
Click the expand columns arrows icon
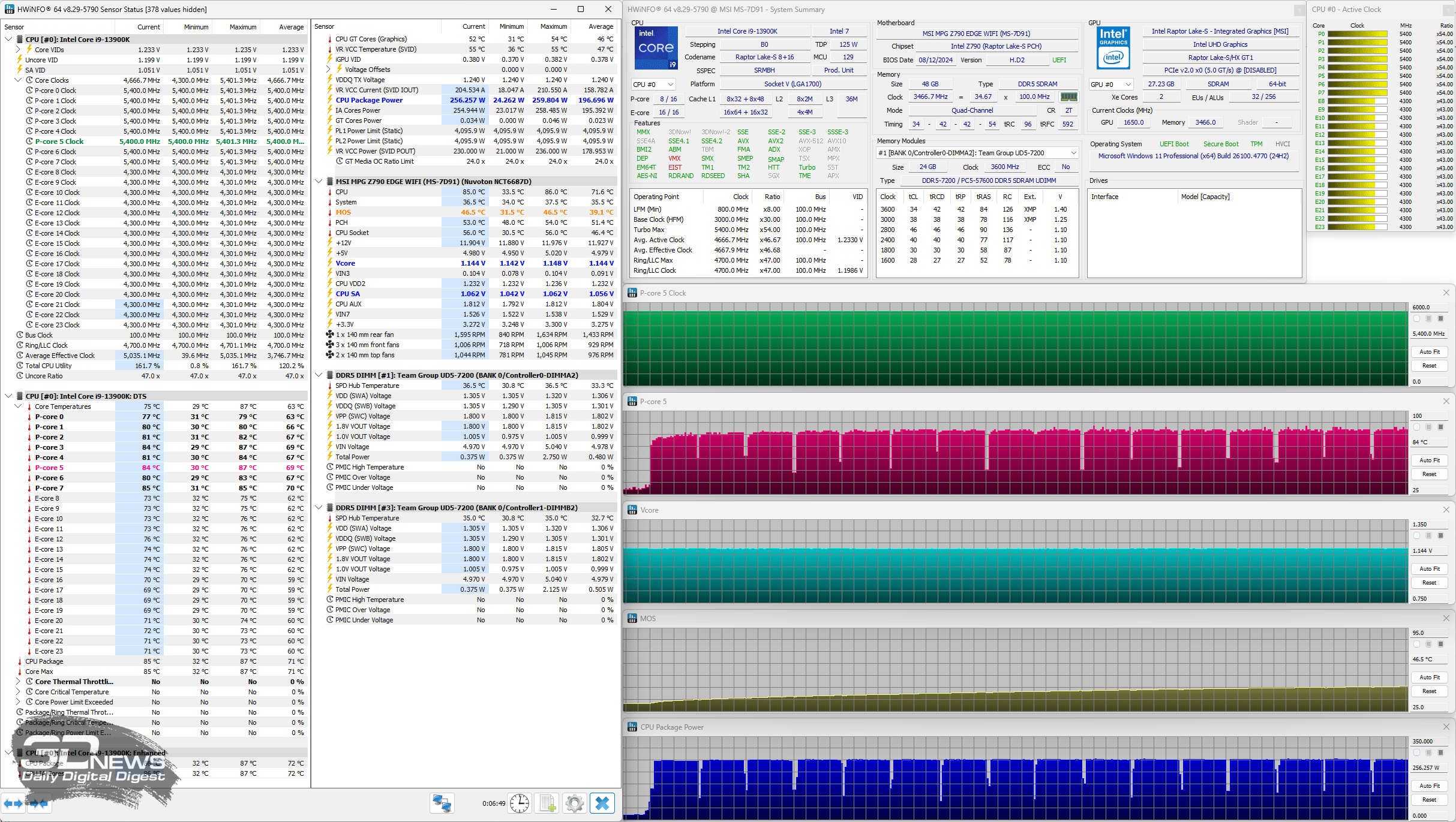(x=13, y=803)
